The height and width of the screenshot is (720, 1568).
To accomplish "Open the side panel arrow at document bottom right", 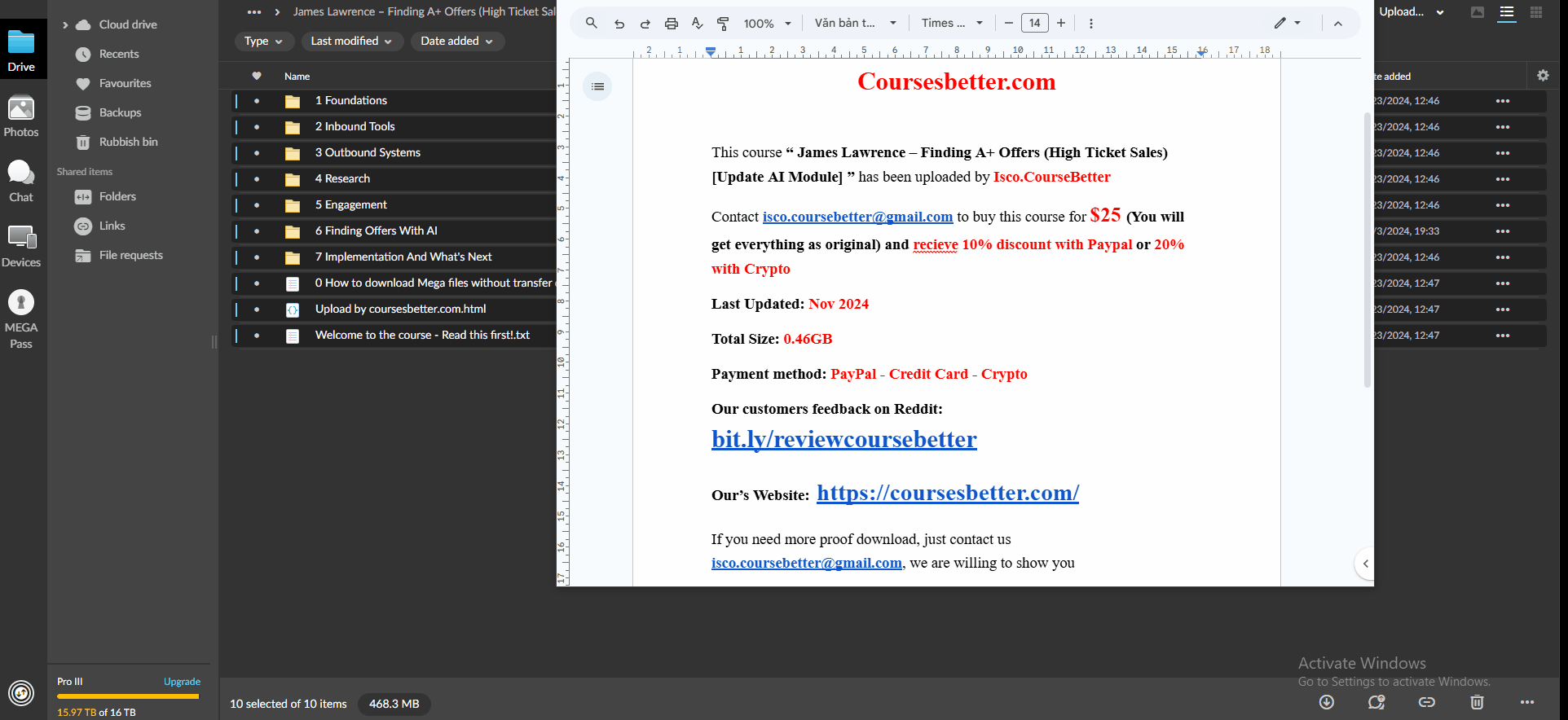I will click(1365, 564).
